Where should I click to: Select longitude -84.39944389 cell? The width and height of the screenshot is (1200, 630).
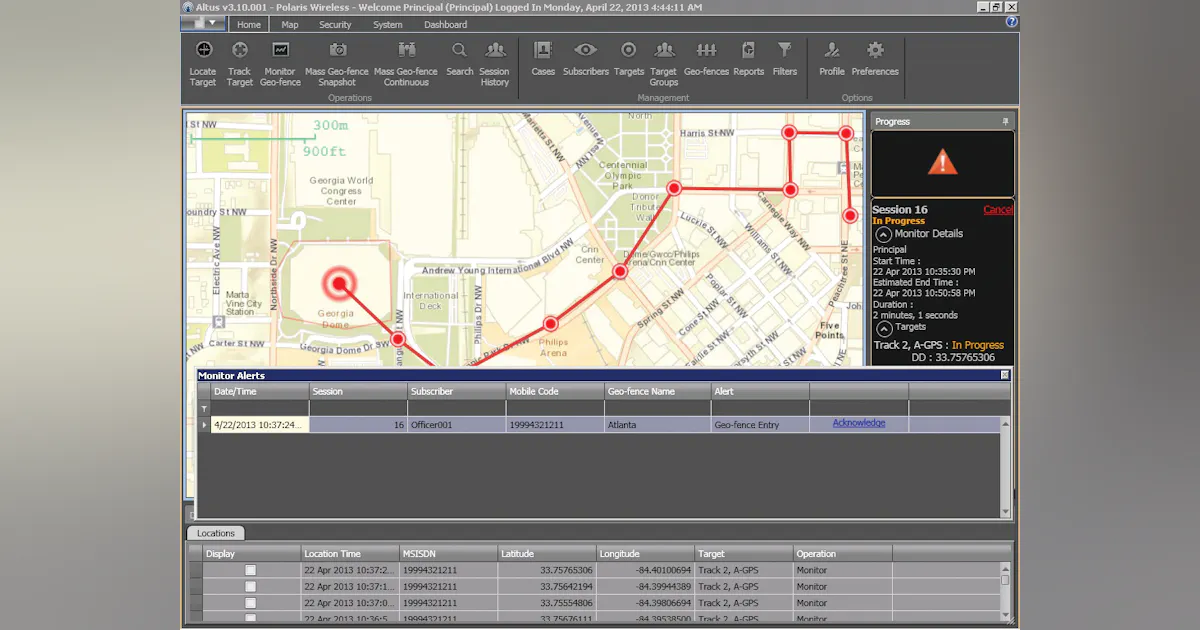[645, 586]
